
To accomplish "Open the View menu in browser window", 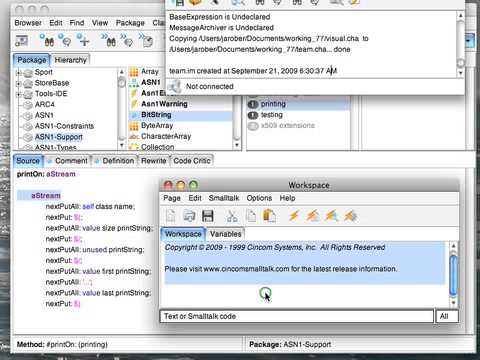I will point(100,23).
